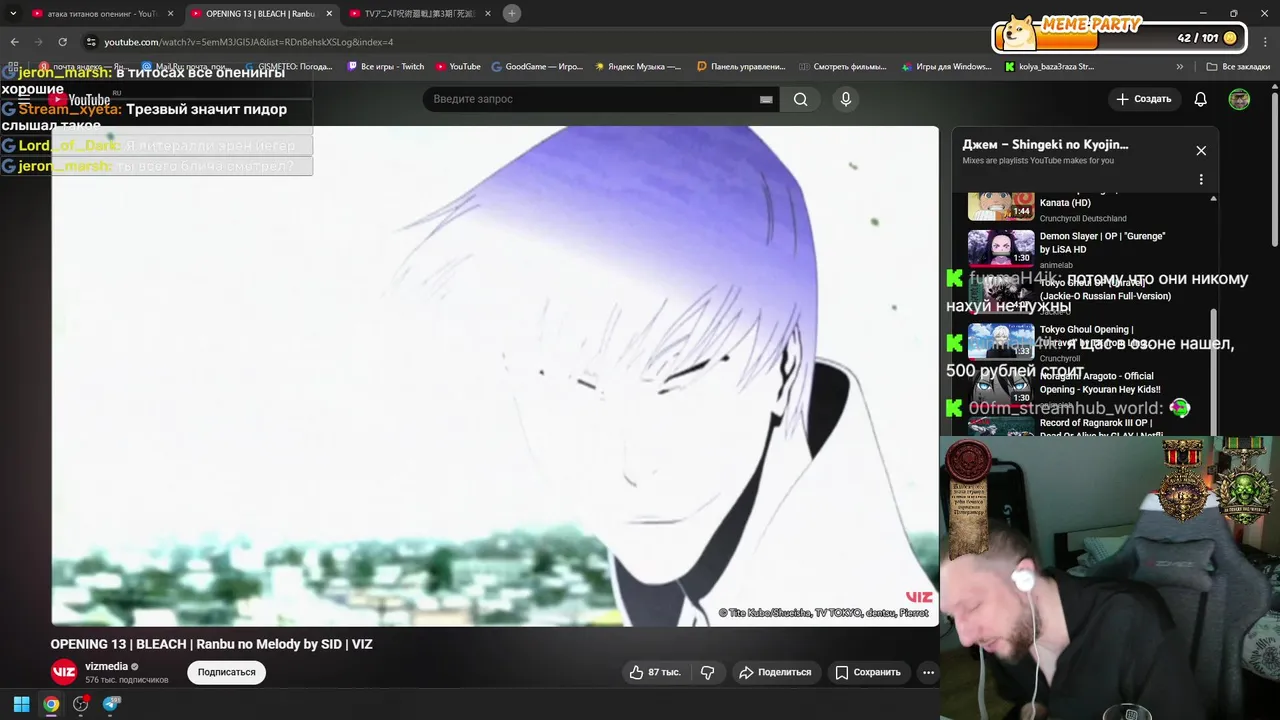Screen dimensions: 1280x720
Task: Switch to the TVアニメ呪術廻戦 tab
Action: click(418, 14)
